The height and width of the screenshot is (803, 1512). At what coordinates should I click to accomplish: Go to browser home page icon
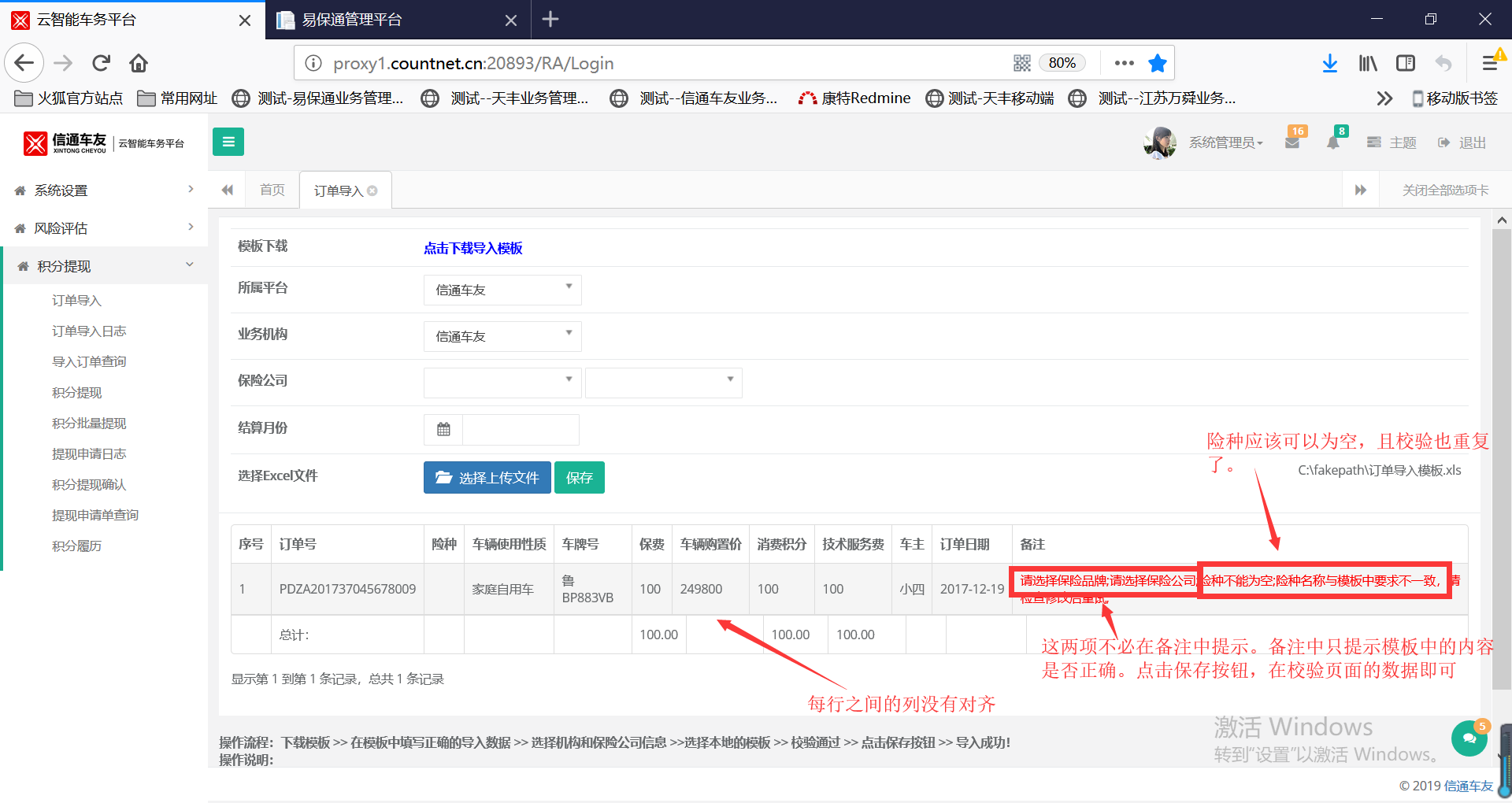139,63
